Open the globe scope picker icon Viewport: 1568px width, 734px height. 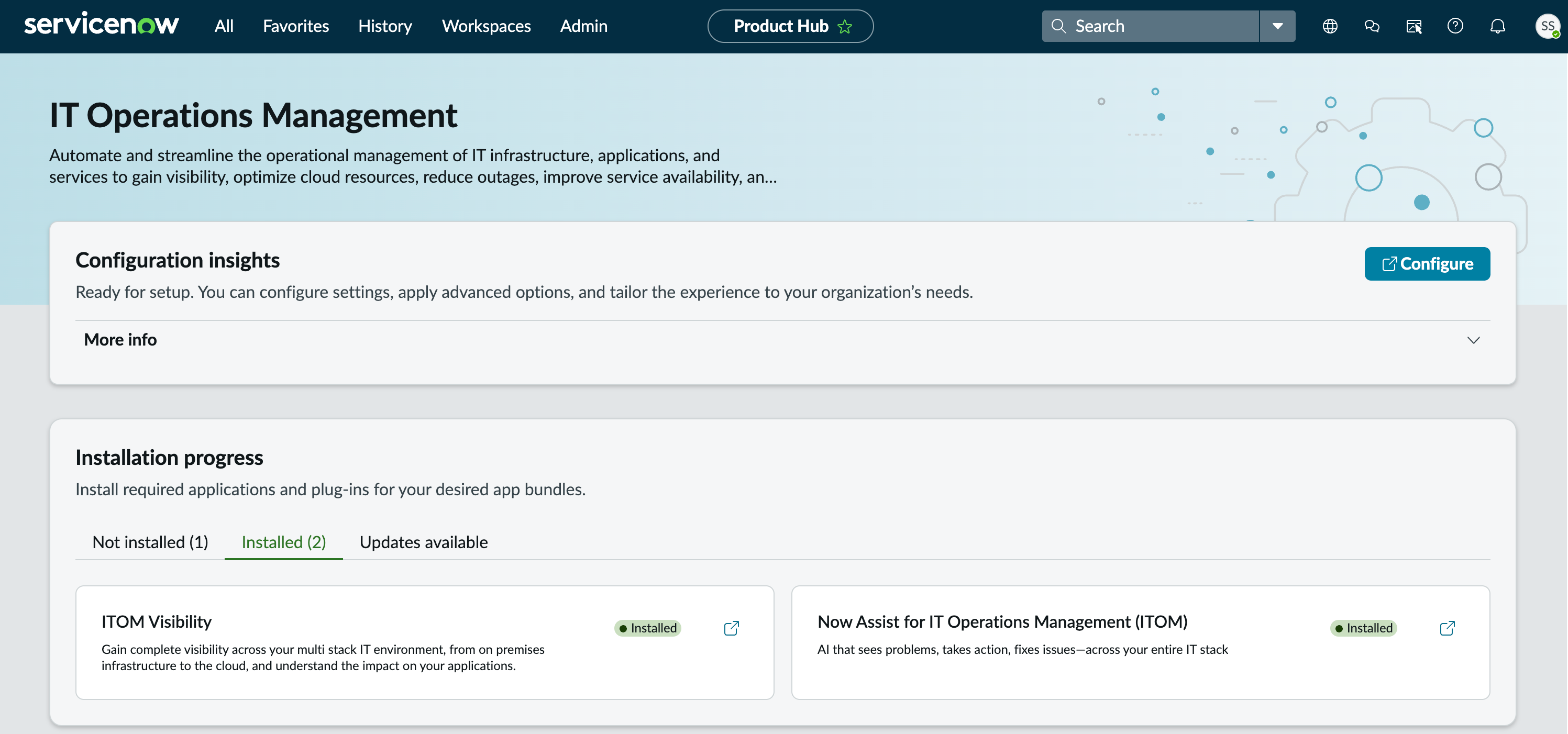(x=1330, y=26)
